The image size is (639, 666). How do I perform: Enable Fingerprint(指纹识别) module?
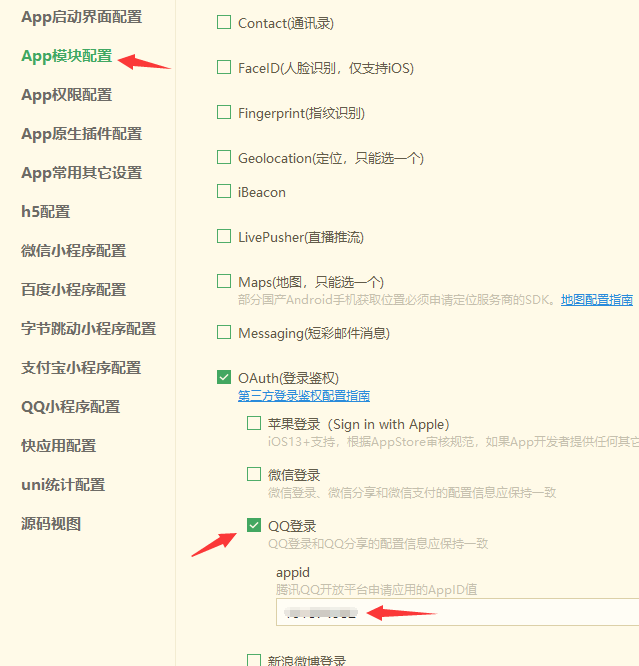[x=224, y=113]
